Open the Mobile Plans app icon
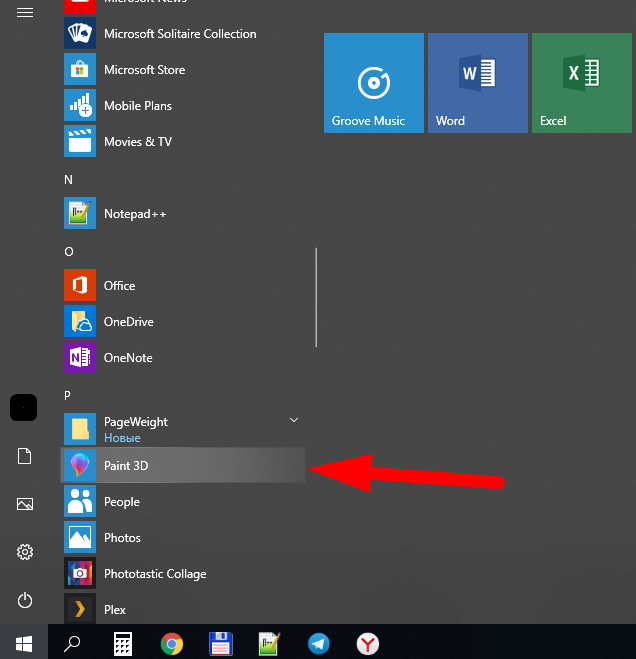The height and width of the screenshot is (659, 636). pos(80,105)
